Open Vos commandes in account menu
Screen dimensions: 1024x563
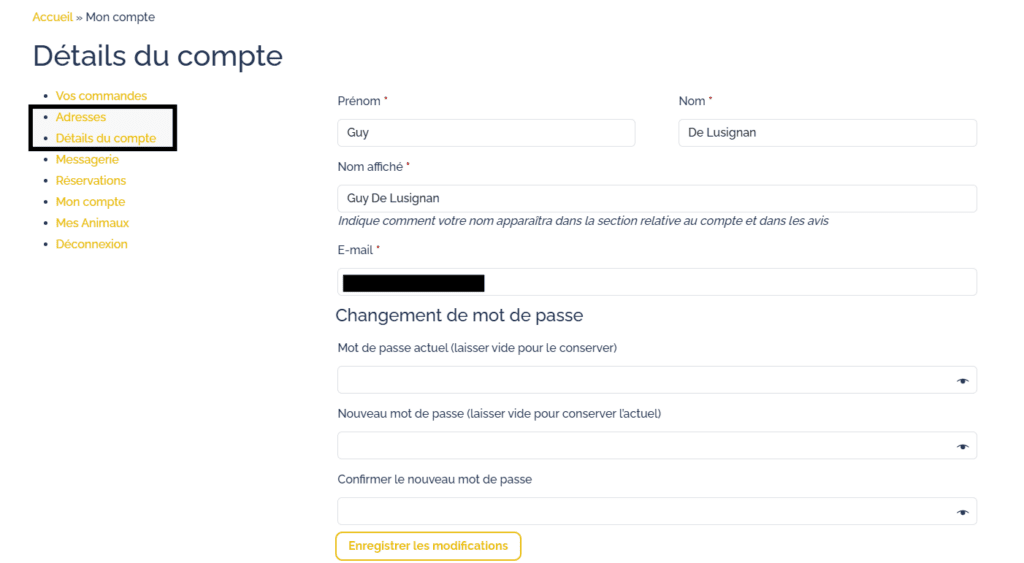click(101, 96)
